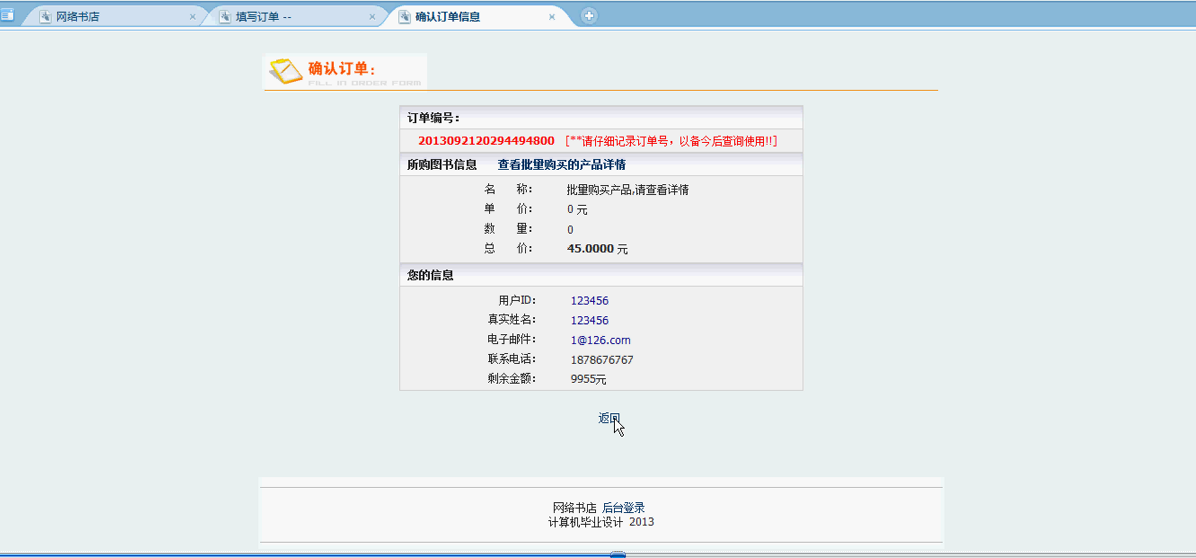This screenshot has height=558, width=1196.
Task: Close the 确认订单信息 tab
Action: click(551, 17)
